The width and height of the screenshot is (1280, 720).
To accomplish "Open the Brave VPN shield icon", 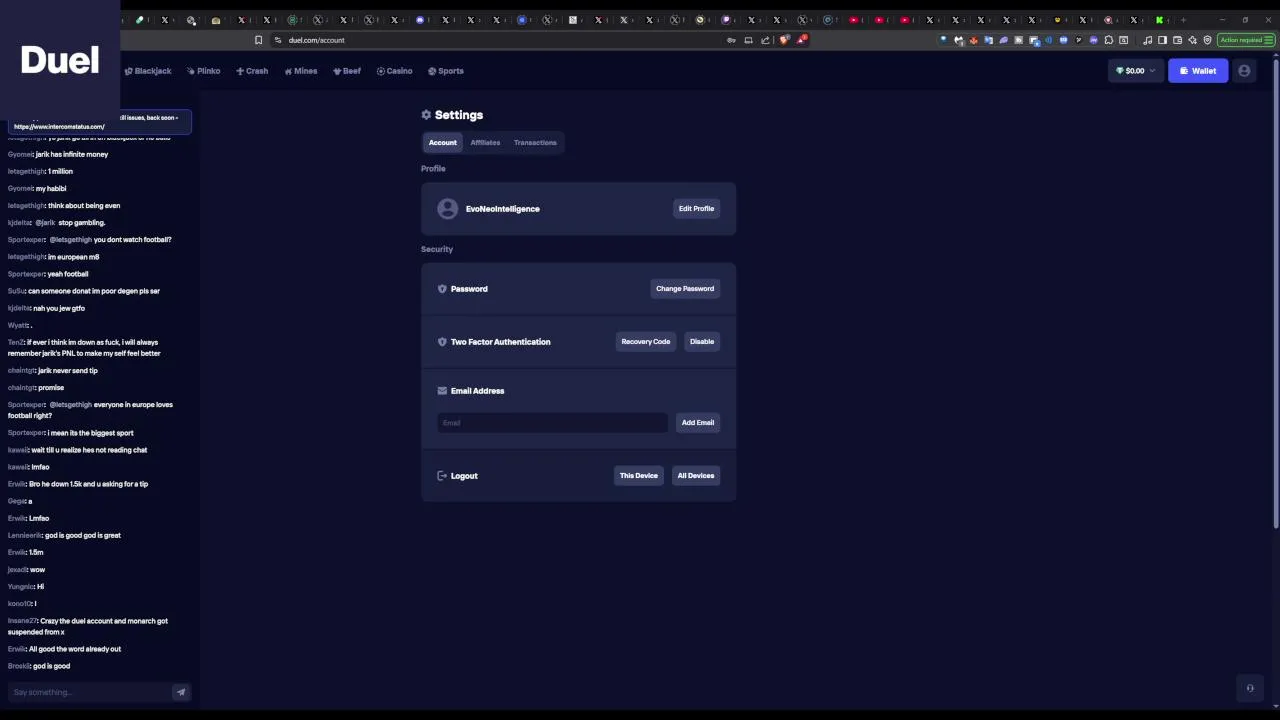I will [1207, 40].
